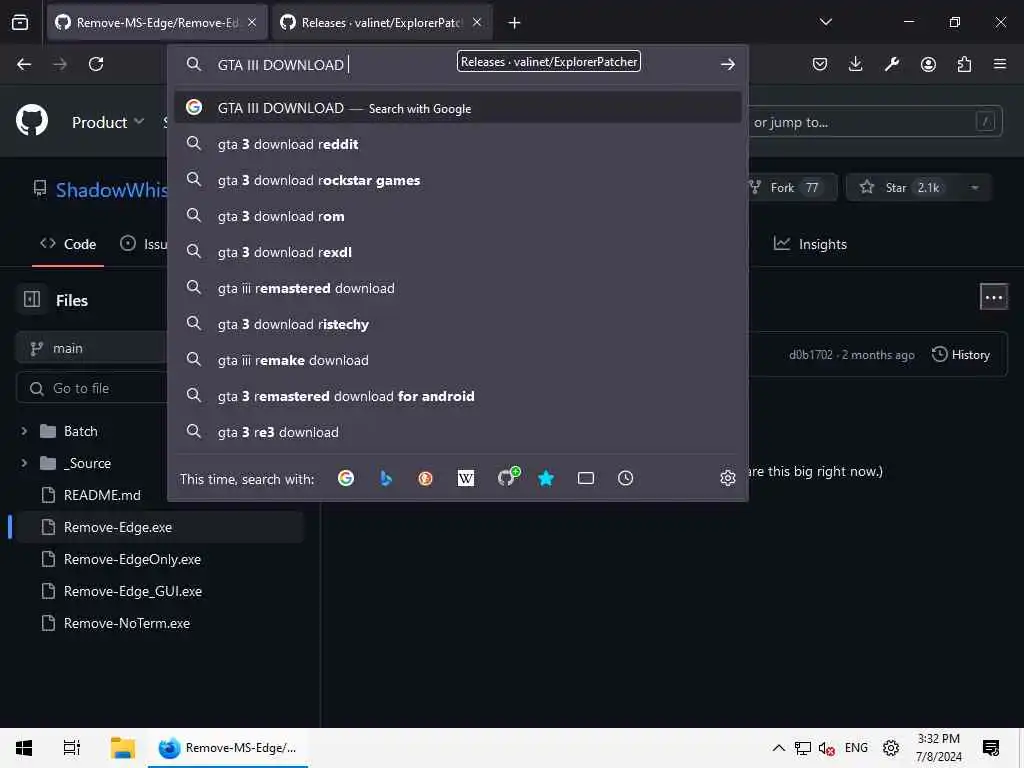The width and height of the screenshot is (1024, 768).
Task: Open a new browser tab
Action: tap(514, 23)
